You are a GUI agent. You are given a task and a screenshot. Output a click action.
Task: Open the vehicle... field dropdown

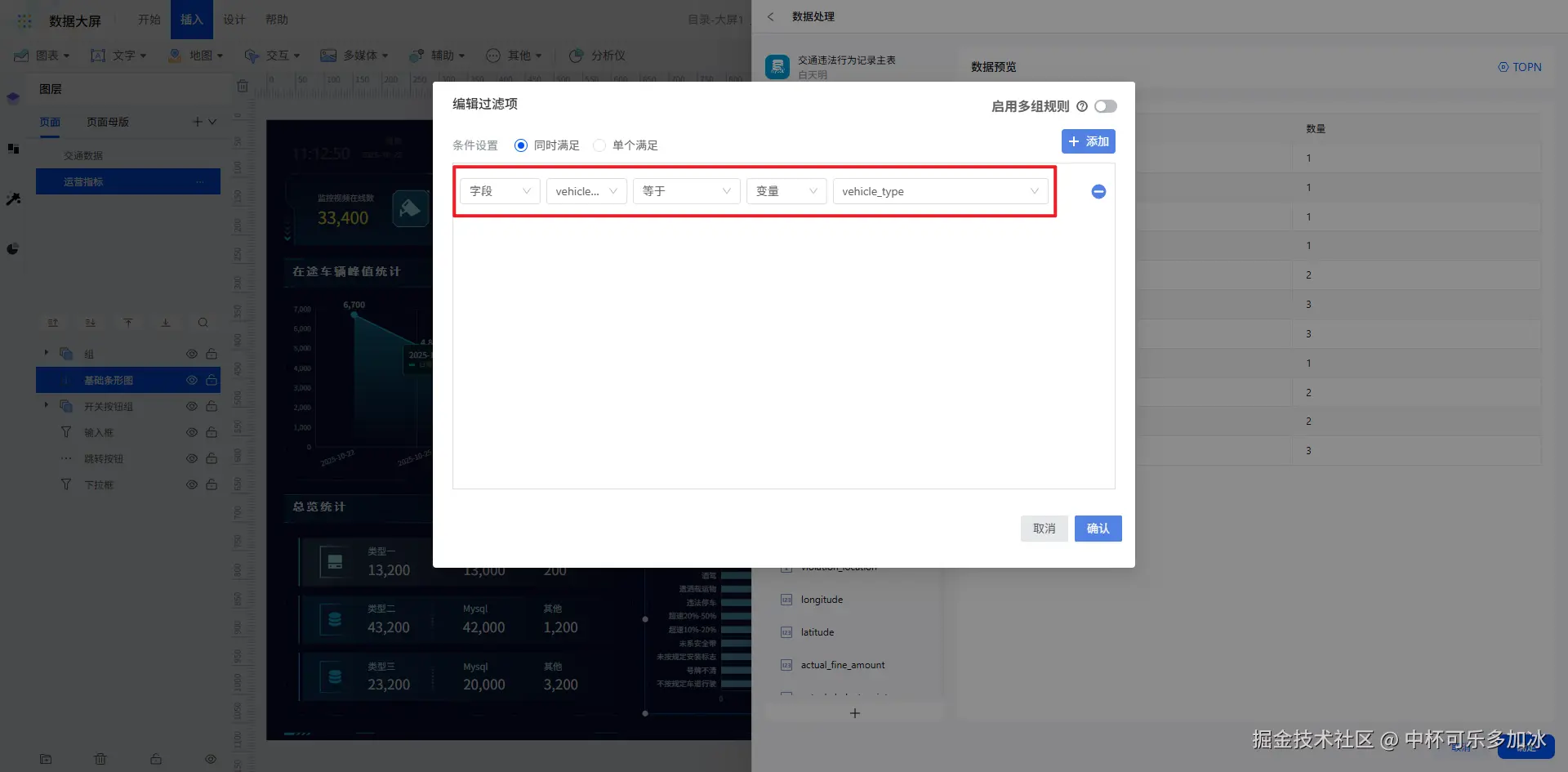[x=586, y=191]
